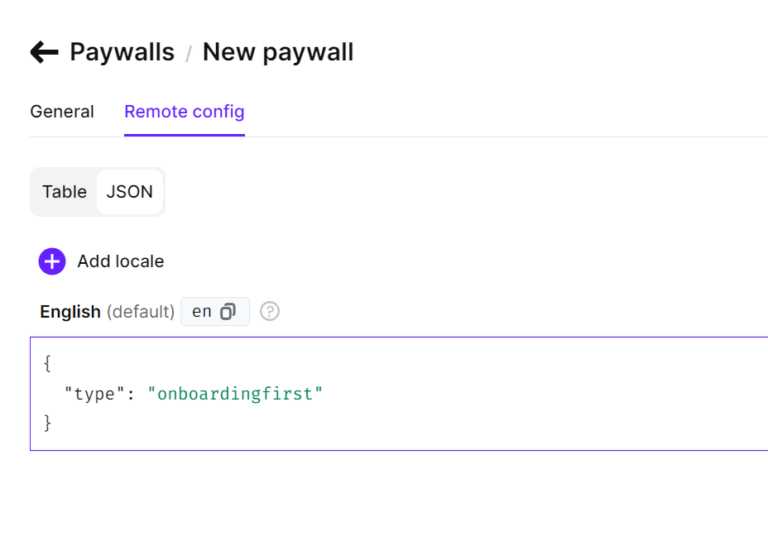Click the (default) locale text
Screen dimensions: 768x541
(141, 312)
